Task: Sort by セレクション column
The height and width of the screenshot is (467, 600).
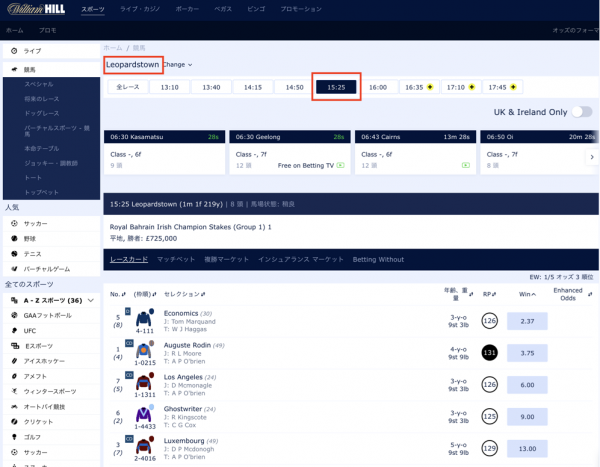Action: [184, 294]
